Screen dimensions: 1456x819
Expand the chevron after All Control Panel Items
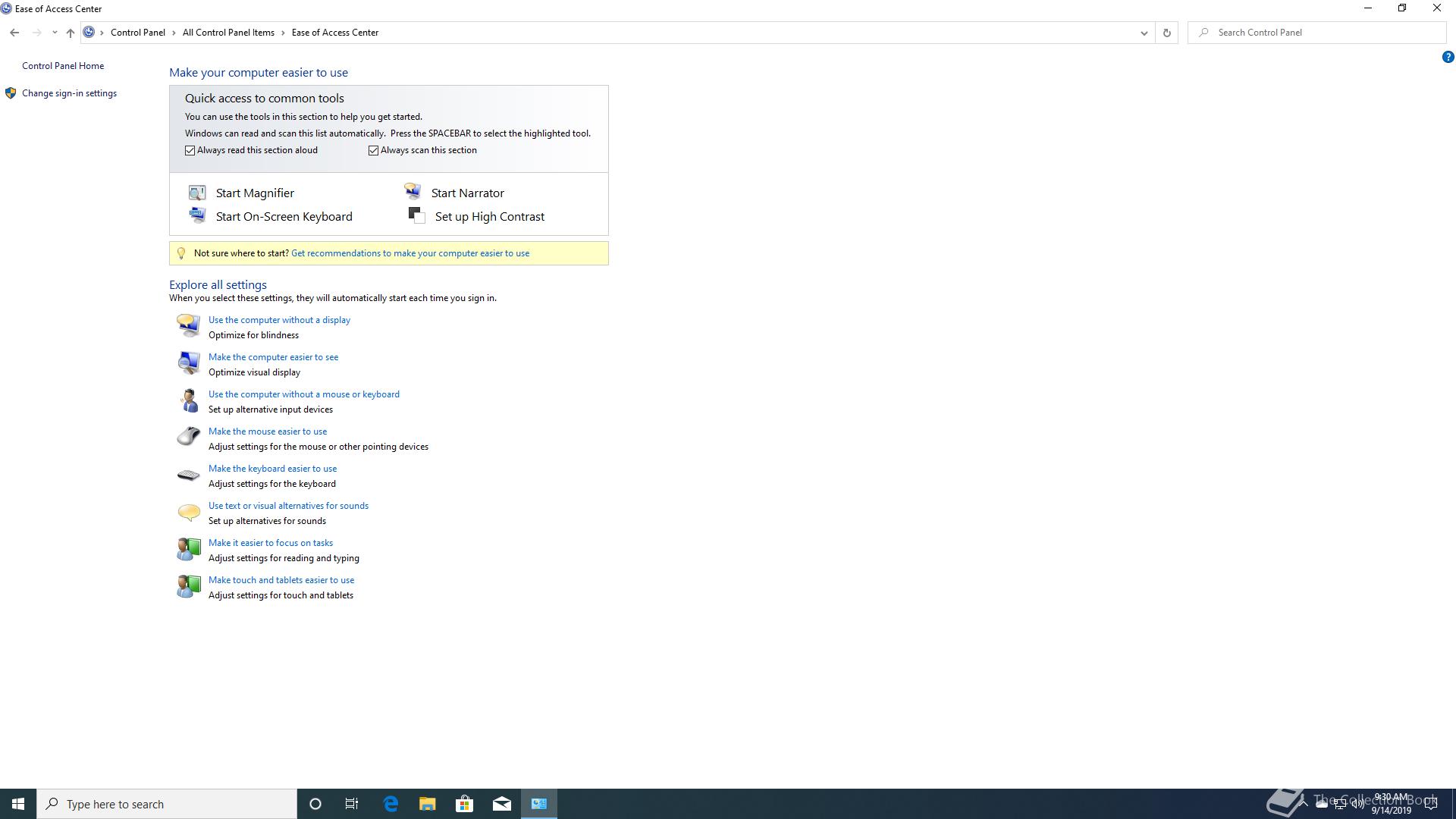[283, 33]
